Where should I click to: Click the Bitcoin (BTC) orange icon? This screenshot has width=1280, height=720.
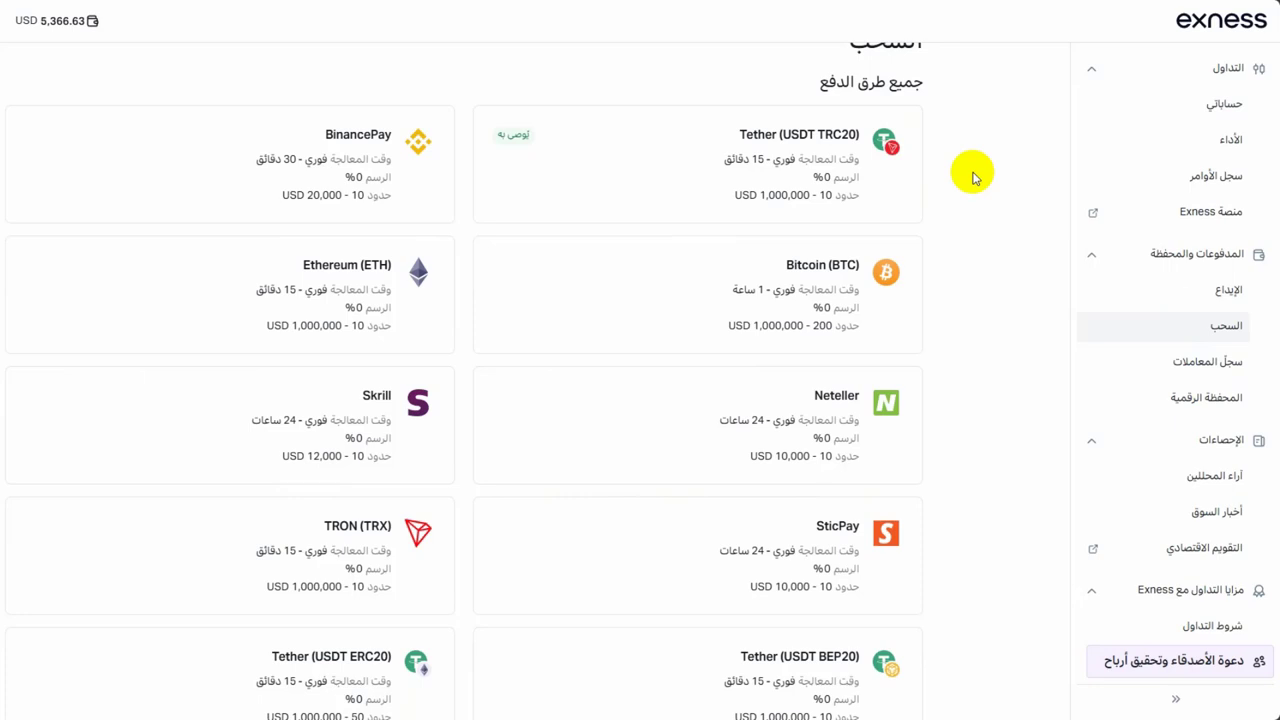click(886, 272)
